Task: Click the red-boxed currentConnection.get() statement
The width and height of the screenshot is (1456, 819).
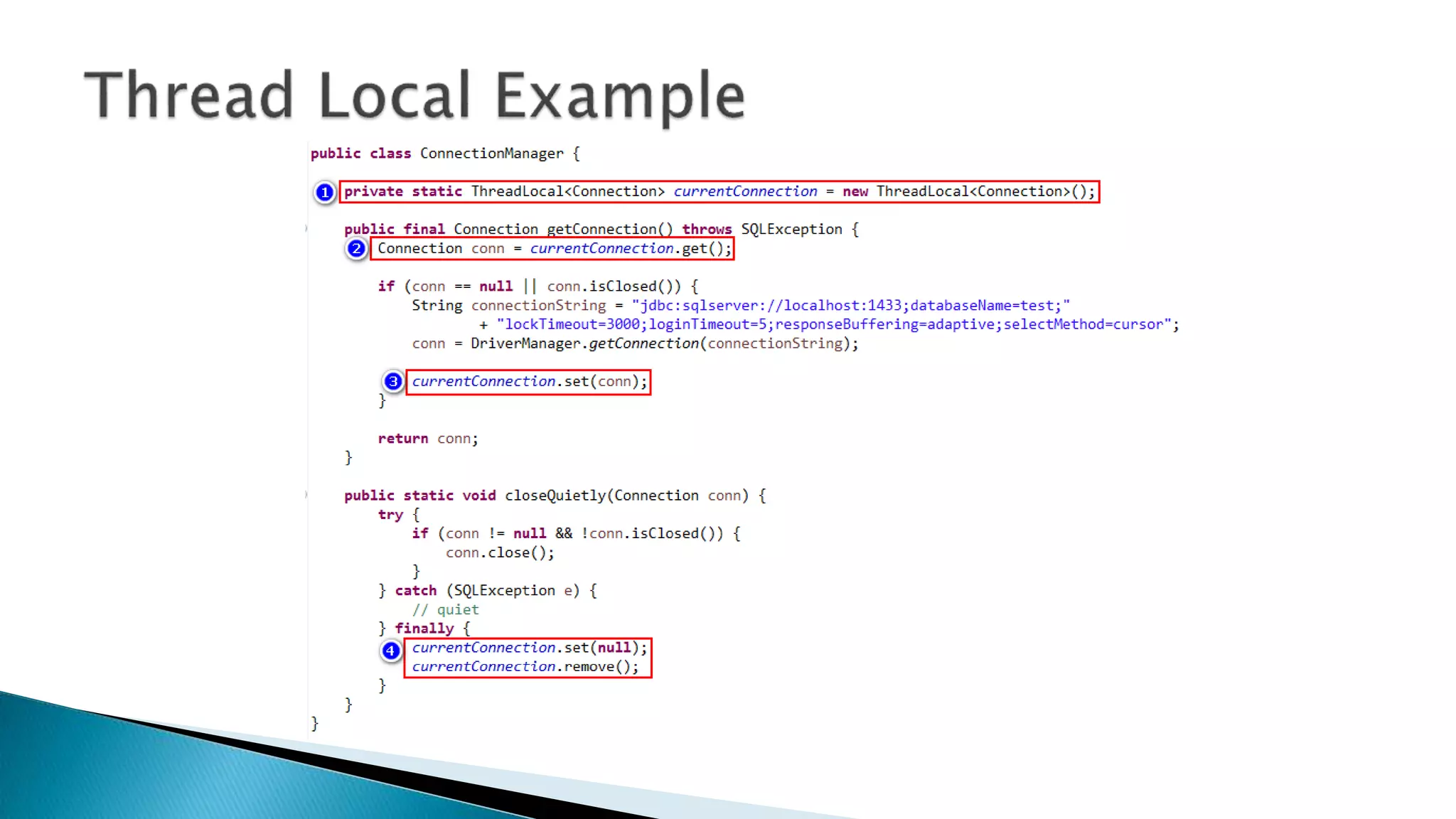Action: [x=553, y=249]
